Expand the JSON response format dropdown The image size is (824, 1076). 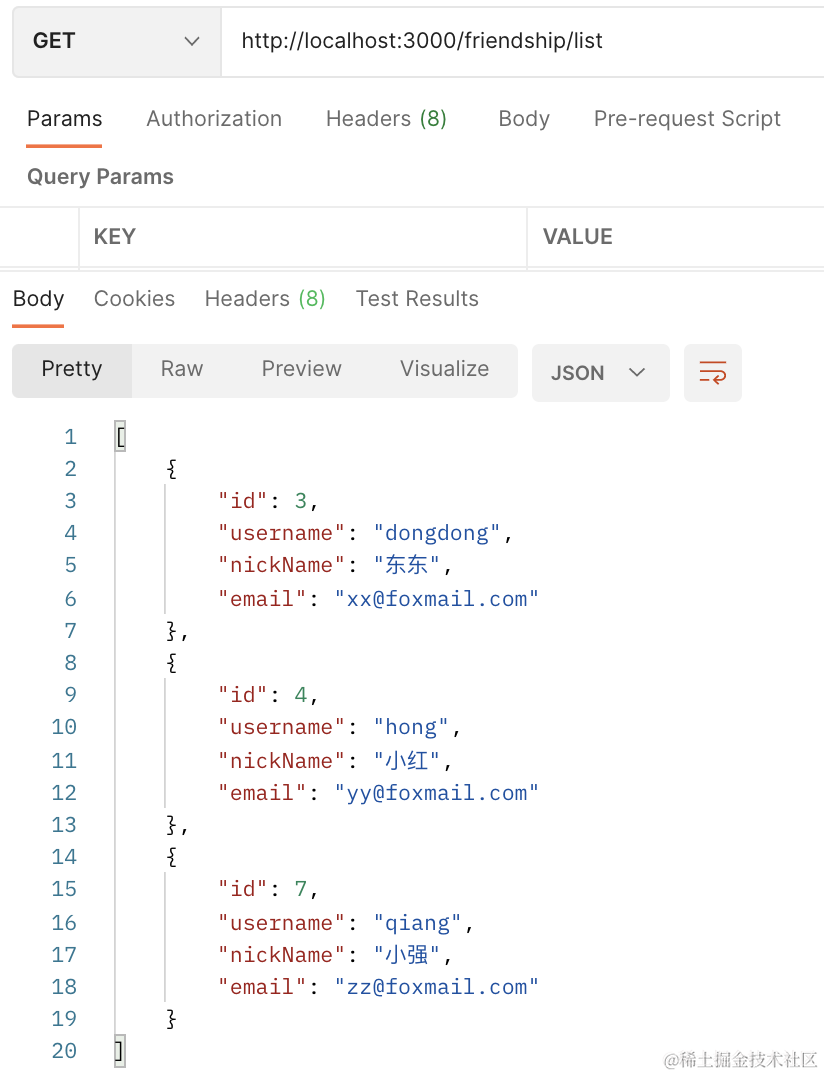point(600,373)
